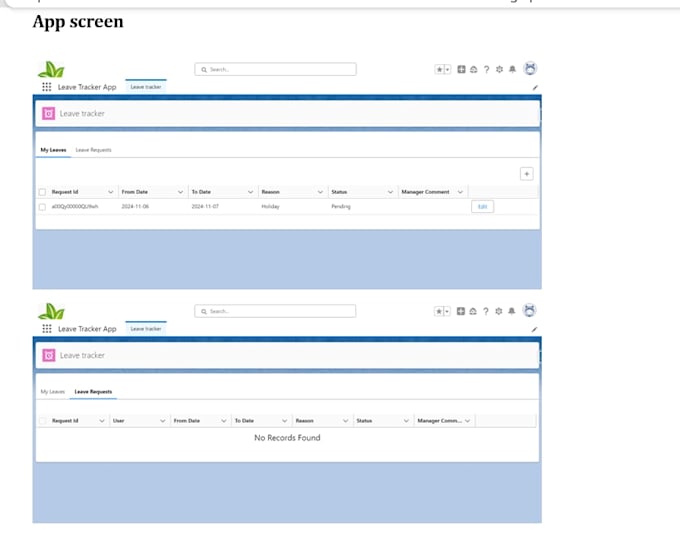Screen dimensions: 680x535
Task: Click pink Leave tracker icon, upper screen
Action: point(48,114)
